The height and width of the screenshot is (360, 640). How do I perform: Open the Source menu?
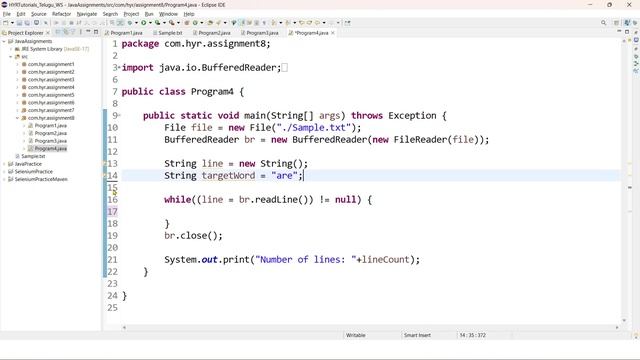38,14
